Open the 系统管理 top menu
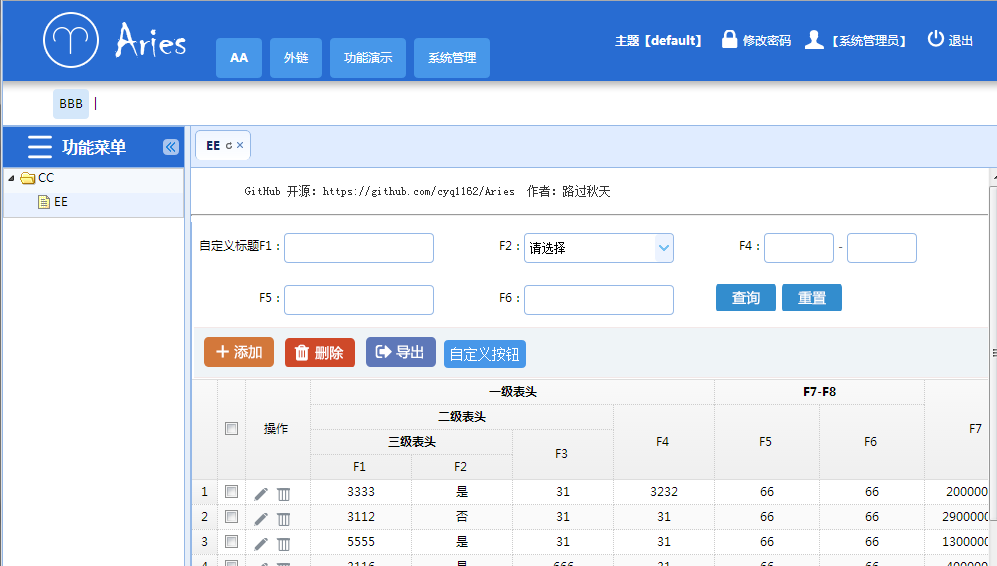 (x=451, y=58)
